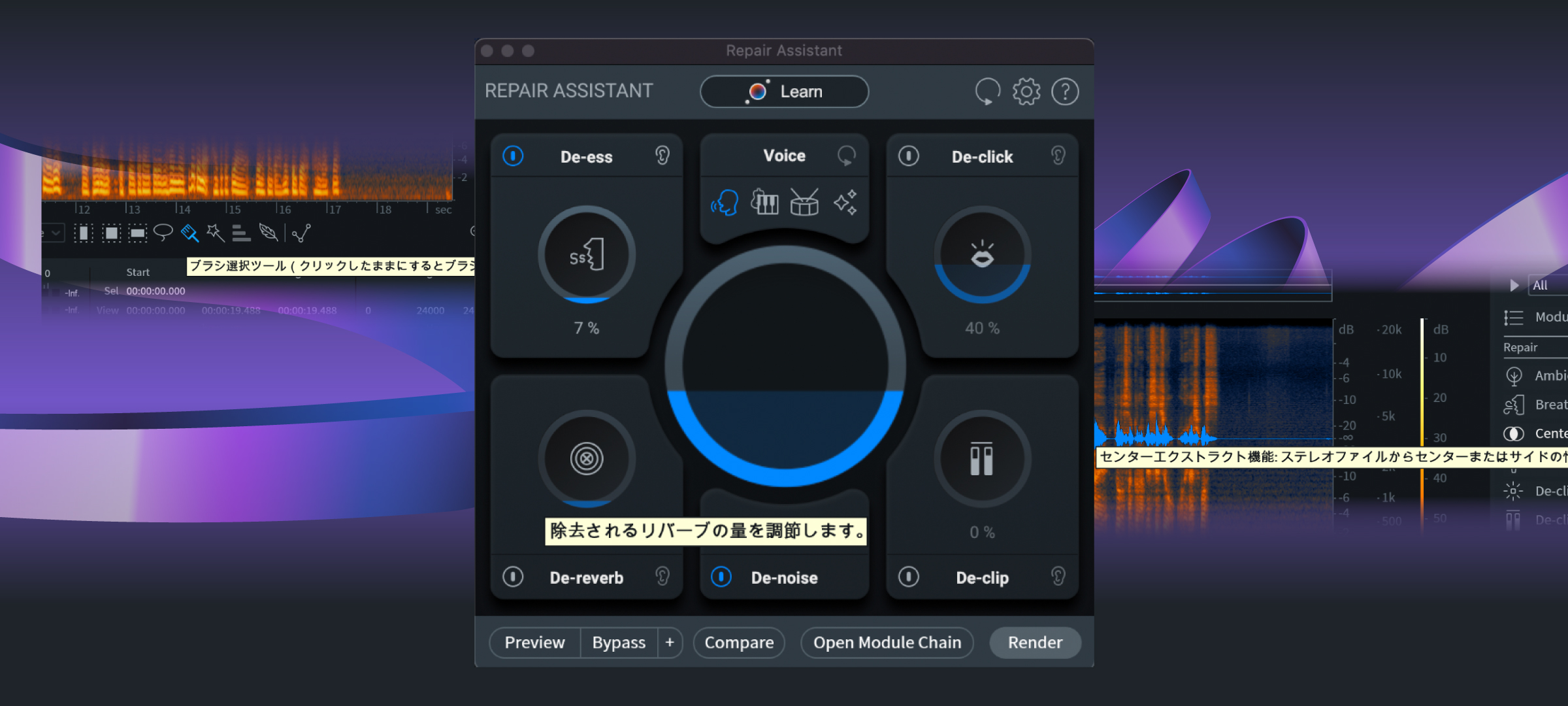Click the De-ess 7 % value
Image resolution: width=1568 pixels, height=706 pixels.
tap(587, 328)
